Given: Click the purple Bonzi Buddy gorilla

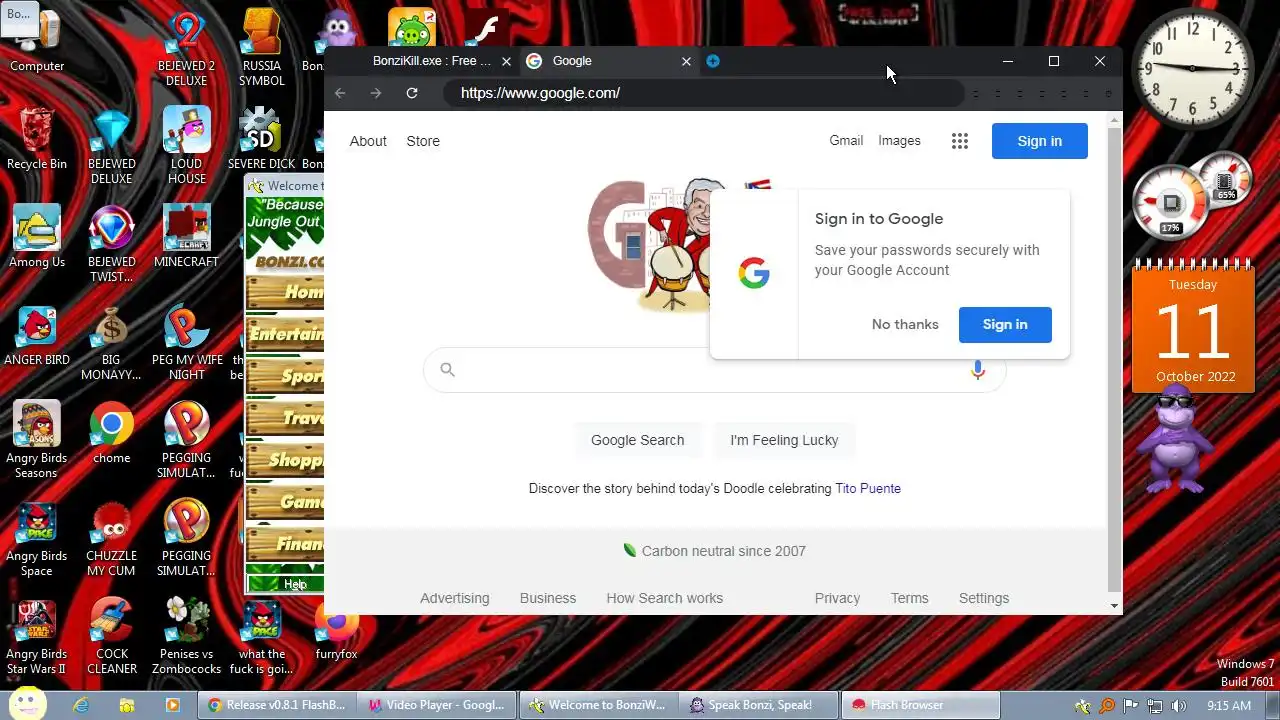Looking at the screenshot, I should (x=1176, y=439).
